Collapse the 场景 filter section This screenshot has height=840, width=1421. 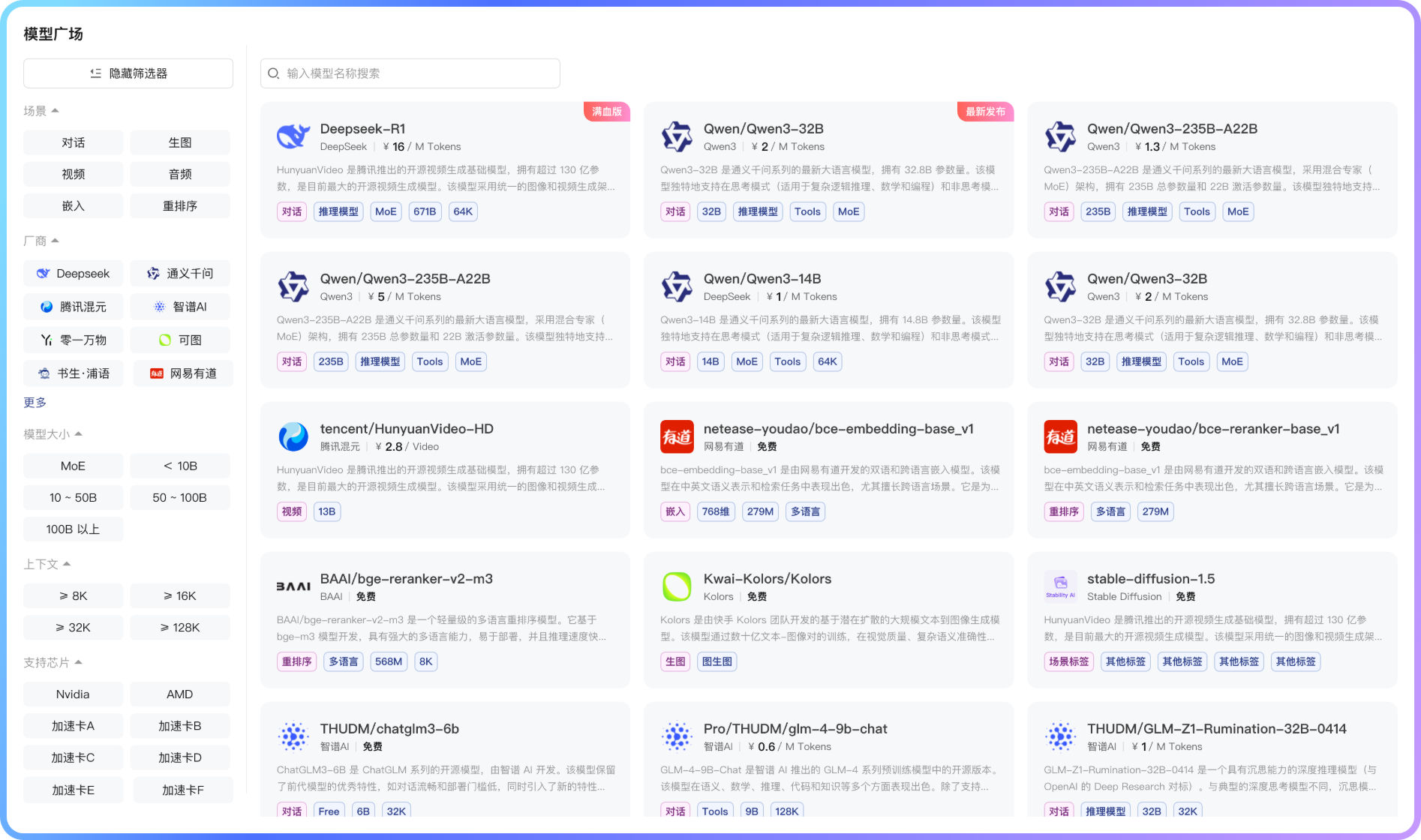55,111
